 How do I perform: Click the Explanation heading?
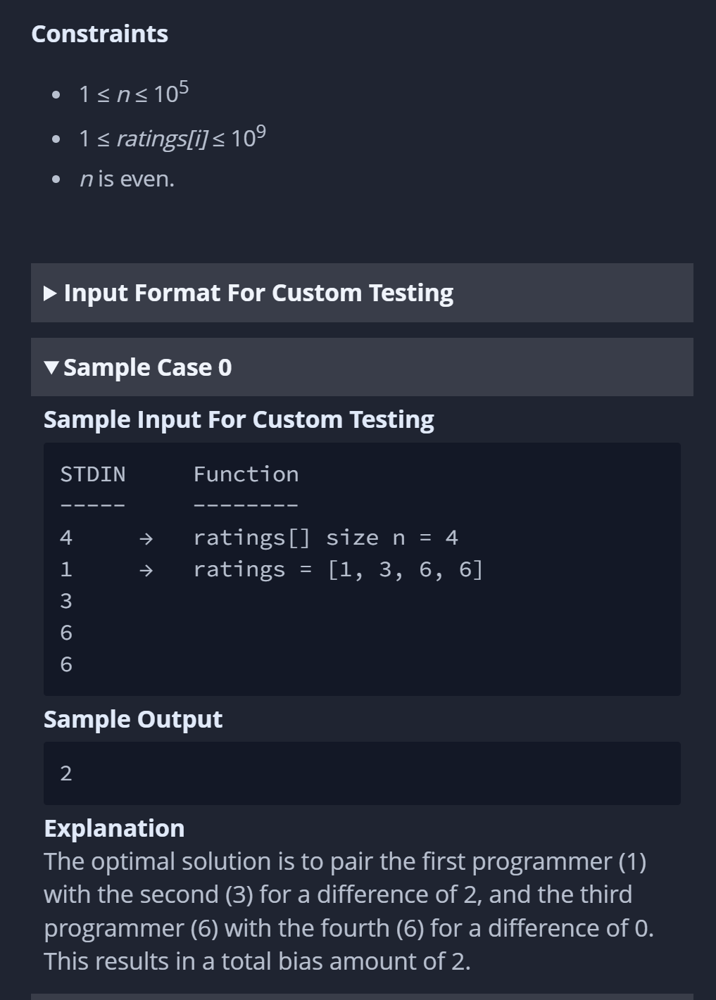114,828
